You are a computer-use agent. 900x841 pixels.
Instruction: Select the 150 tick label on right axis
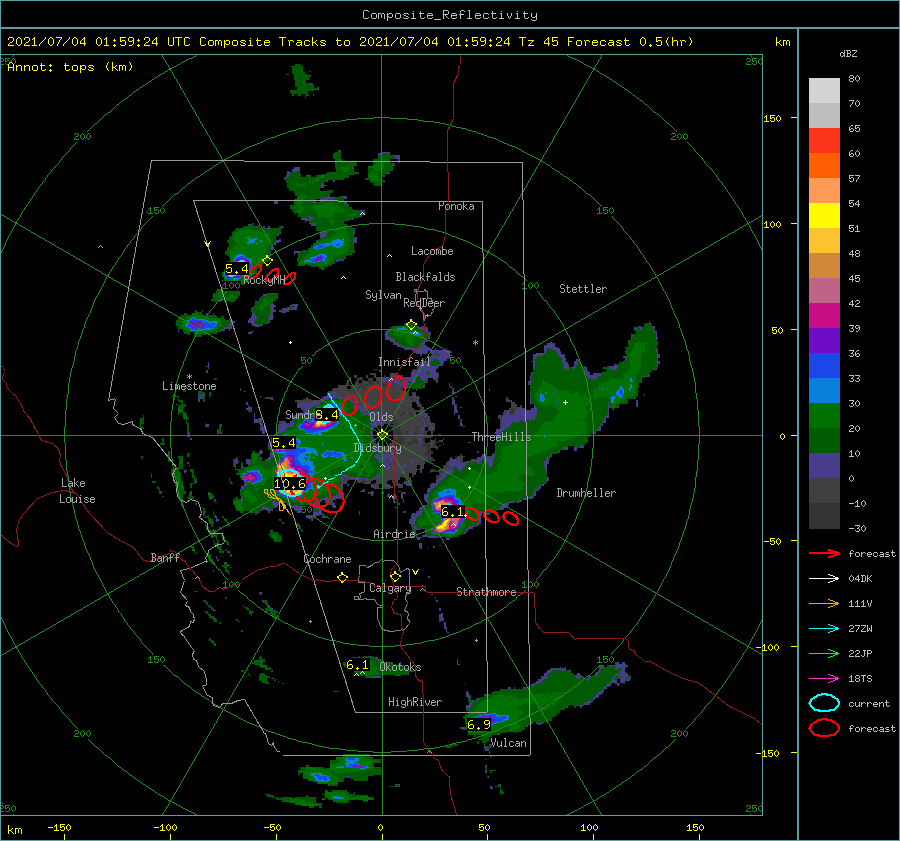[772, 118]
